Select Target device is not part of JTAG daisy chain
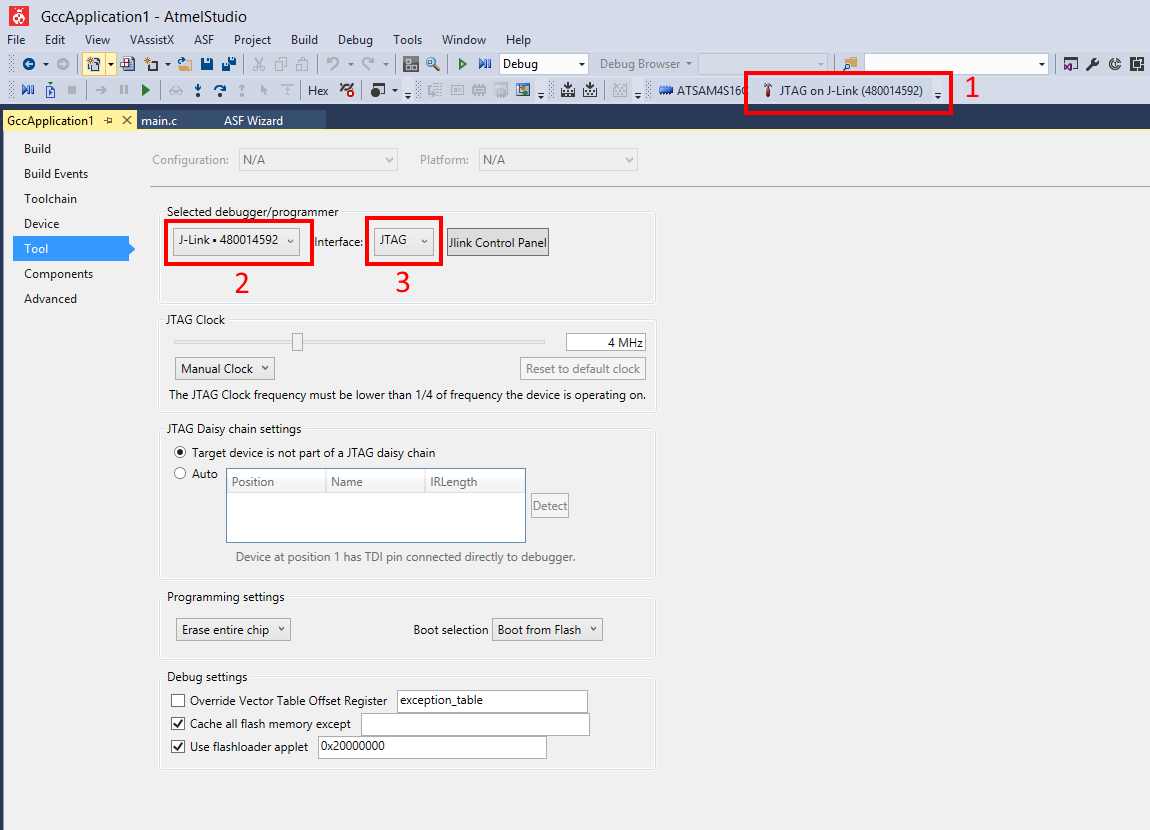Viewport: 1150px width, 830px height. (x=180, y=452)
